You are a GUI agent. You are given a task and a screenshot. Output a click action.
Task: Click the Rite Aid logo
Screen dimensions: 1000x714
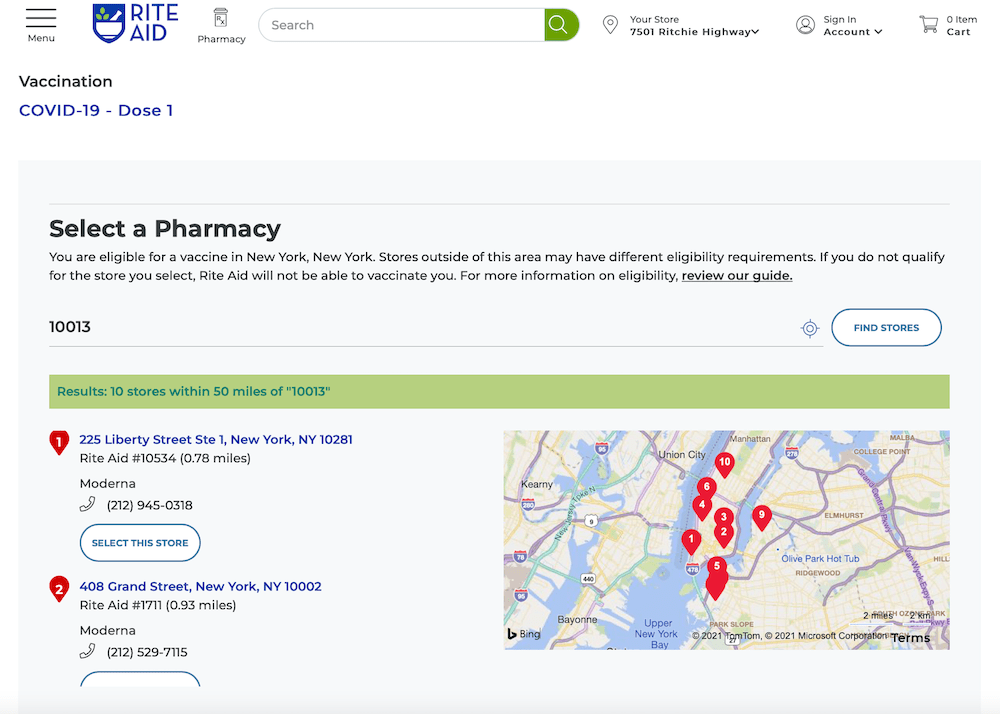pyautogui.click(x=135, y=23)
